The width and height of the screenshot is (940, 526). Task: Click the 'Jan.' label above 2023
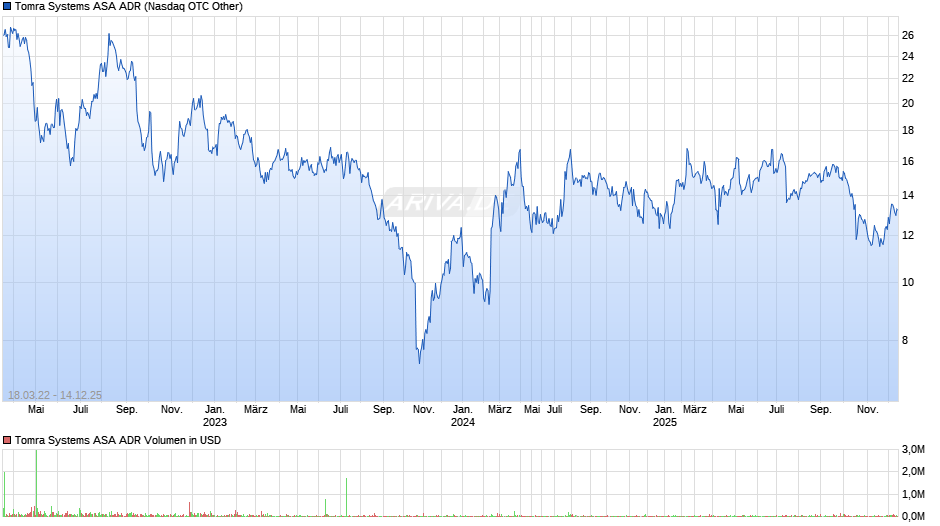pyautogui.click(x=215, y=409)
